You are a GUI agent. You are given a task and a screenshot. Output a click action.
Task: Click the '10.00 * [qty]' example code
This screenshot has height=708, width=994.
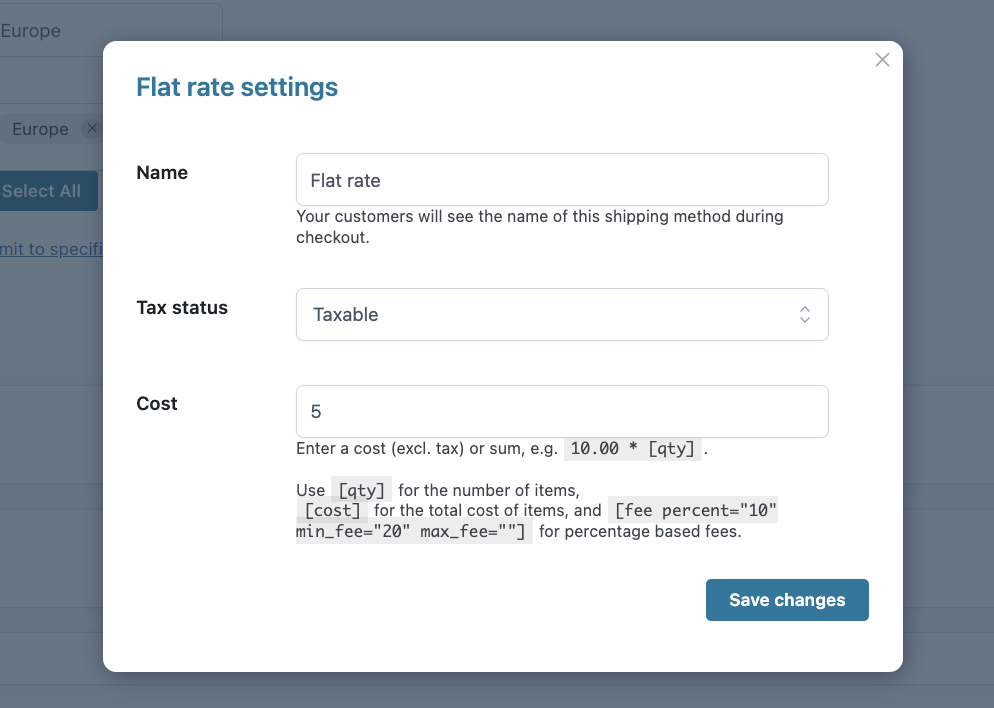633,449
